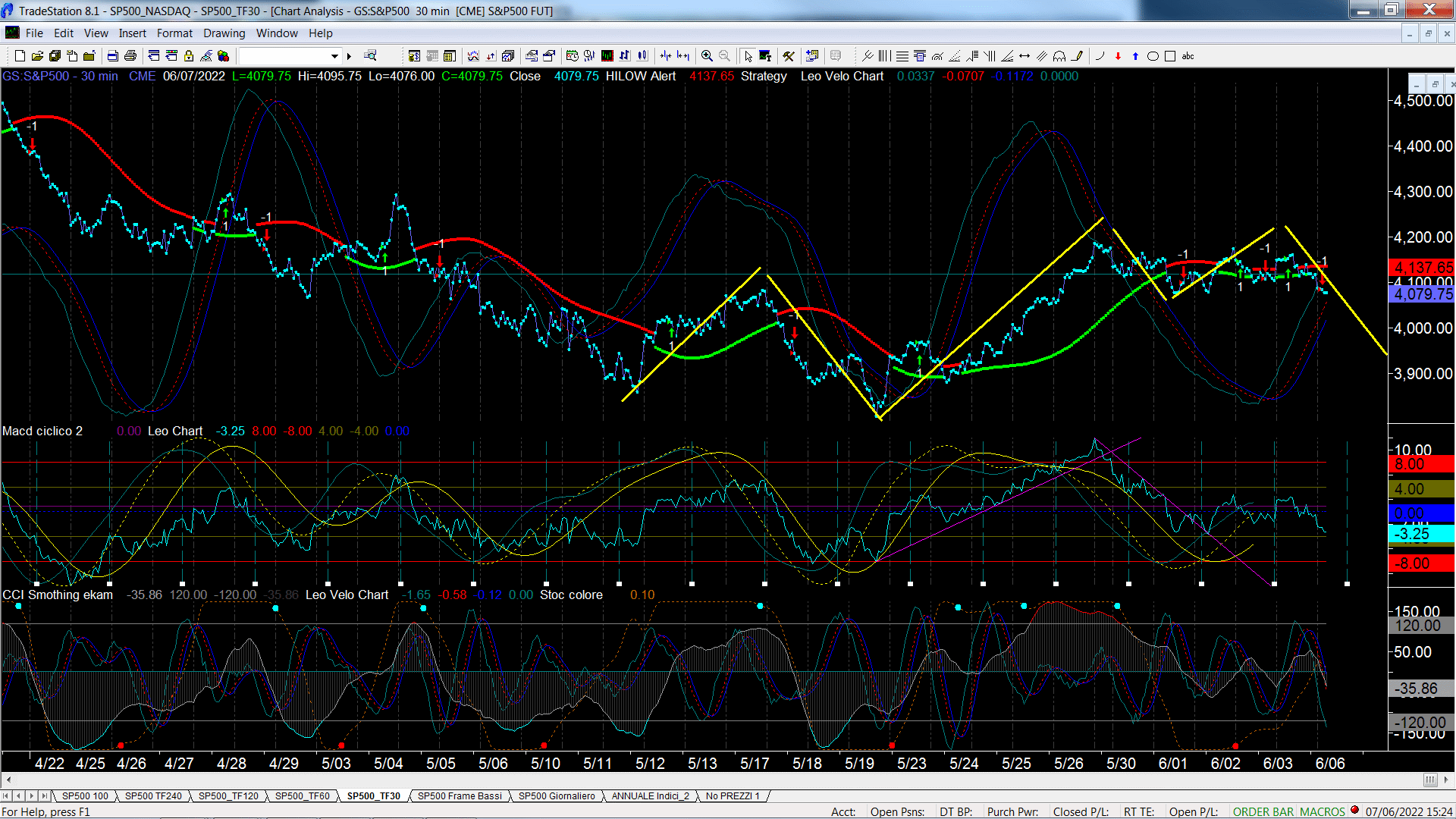Select the red down arrow drawing tool
Screen dimensions: 1456x819
point(1118,56)
